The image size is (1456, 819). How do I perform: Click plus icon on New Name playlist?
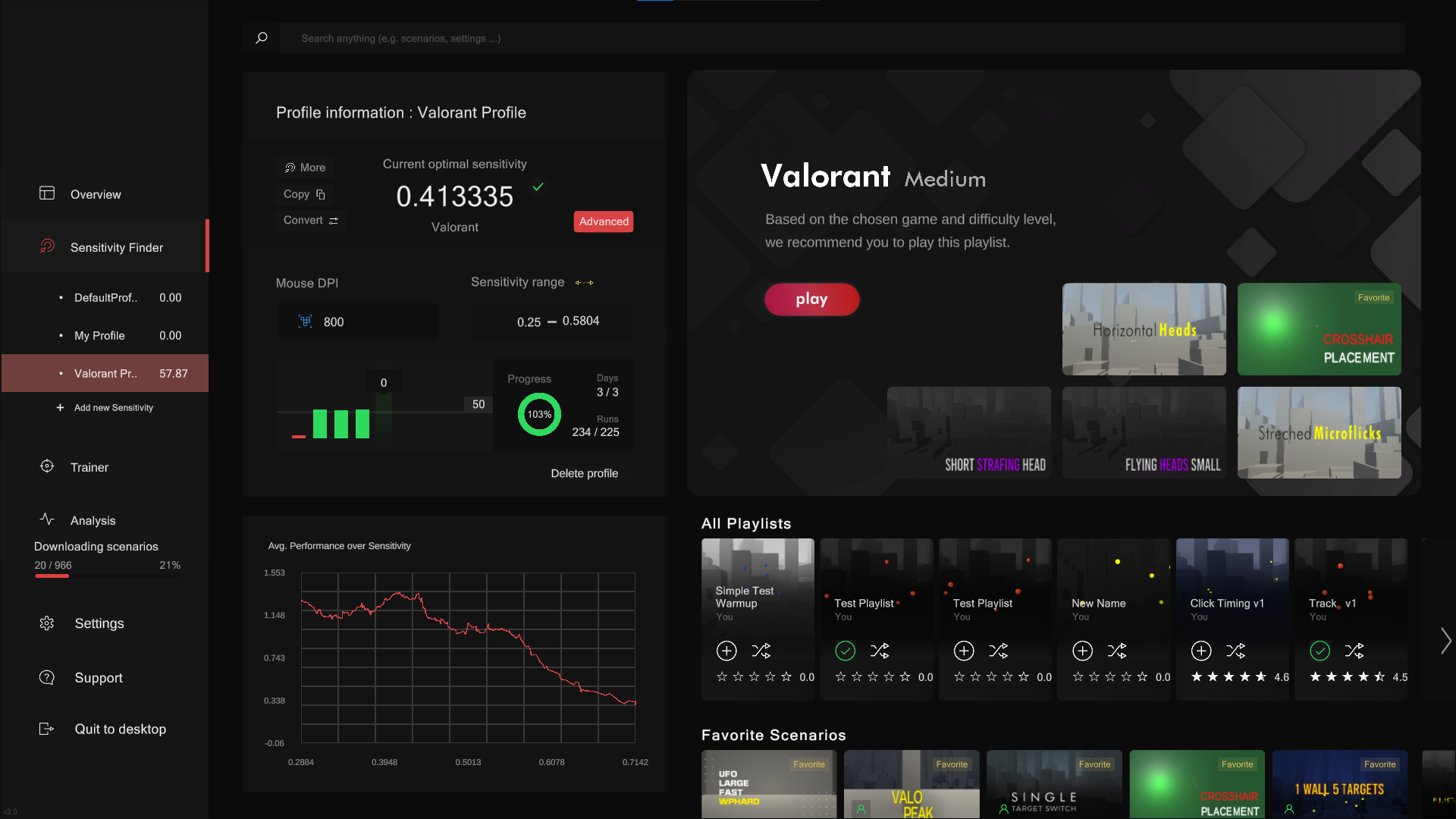coord(1083,651)
